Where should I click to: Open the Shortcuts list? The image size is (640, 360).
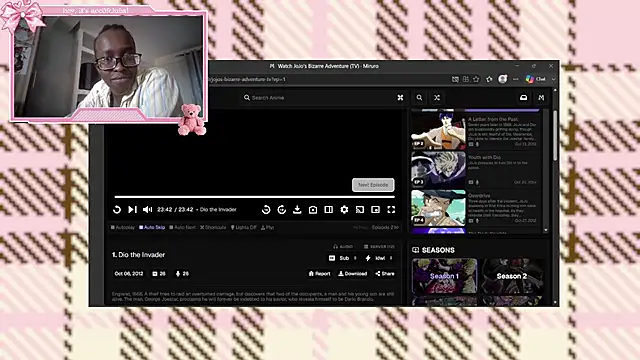[213, 228]
